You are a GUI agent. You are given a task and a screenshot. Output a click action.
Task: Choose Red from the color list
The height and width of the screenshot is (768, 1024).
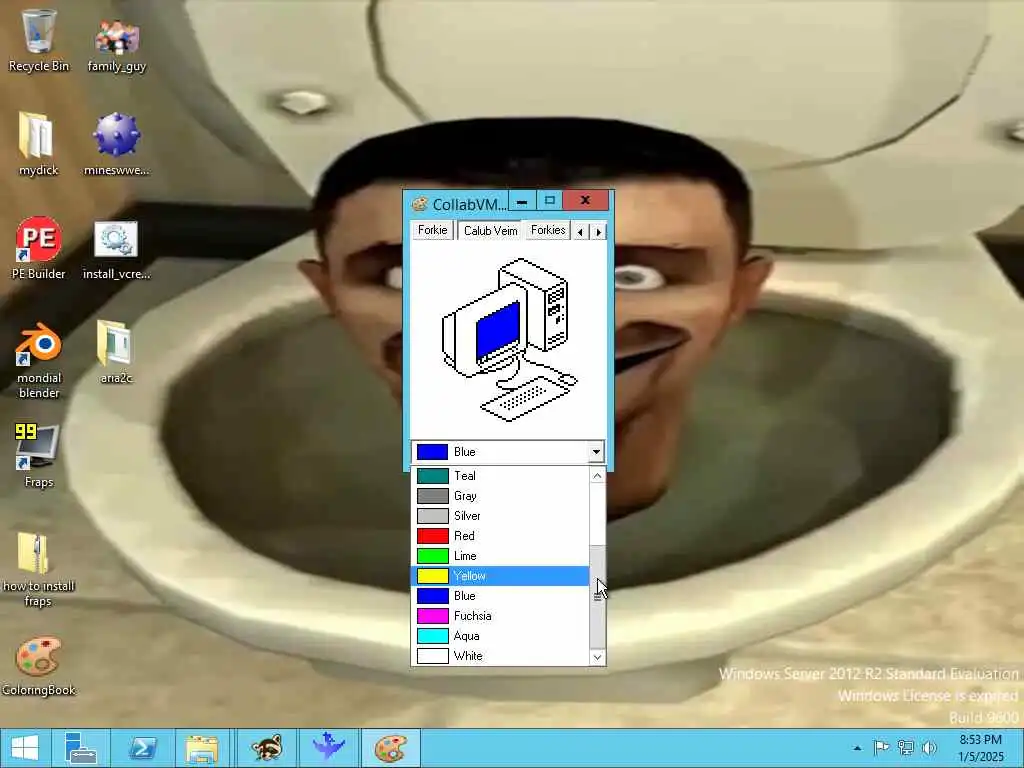click(x=500, y=536)
